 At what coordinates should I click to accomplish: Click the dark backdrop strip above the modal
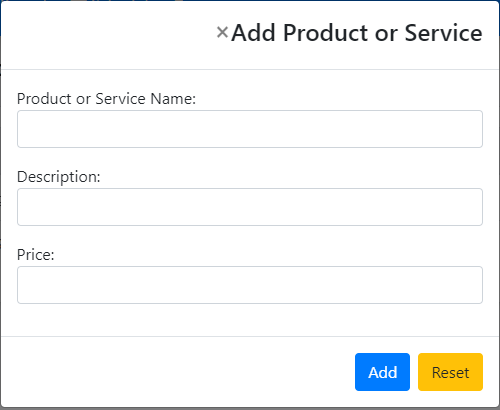[250, 0]
